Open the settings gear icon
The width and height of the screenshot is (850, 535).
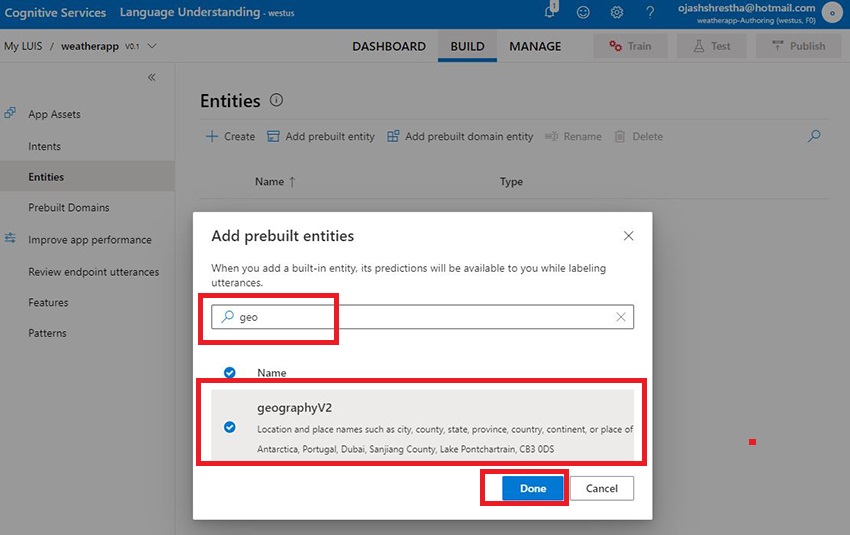(x=617, y=12)
